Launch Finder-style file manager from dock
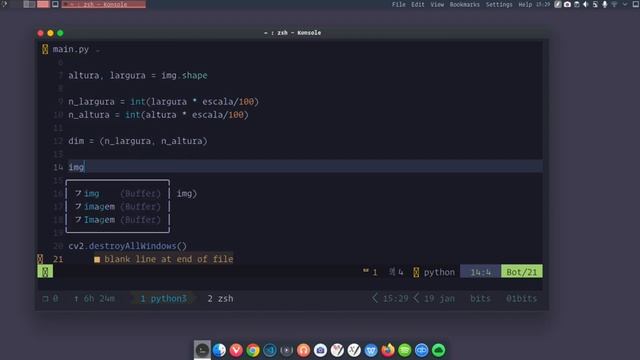The height and width of the screenshot is (360, 640). [219, 350]
